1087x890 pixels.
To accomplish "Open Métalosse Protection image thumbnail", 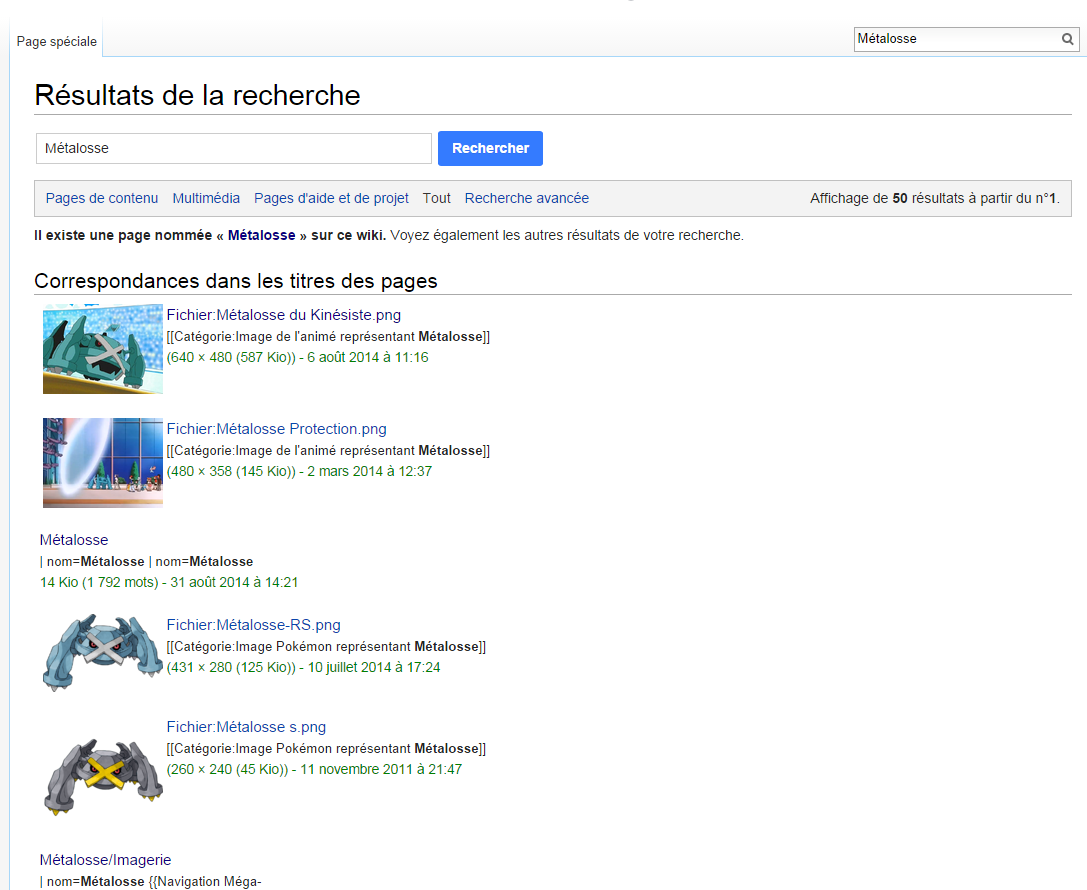I will tap(102, 463).
